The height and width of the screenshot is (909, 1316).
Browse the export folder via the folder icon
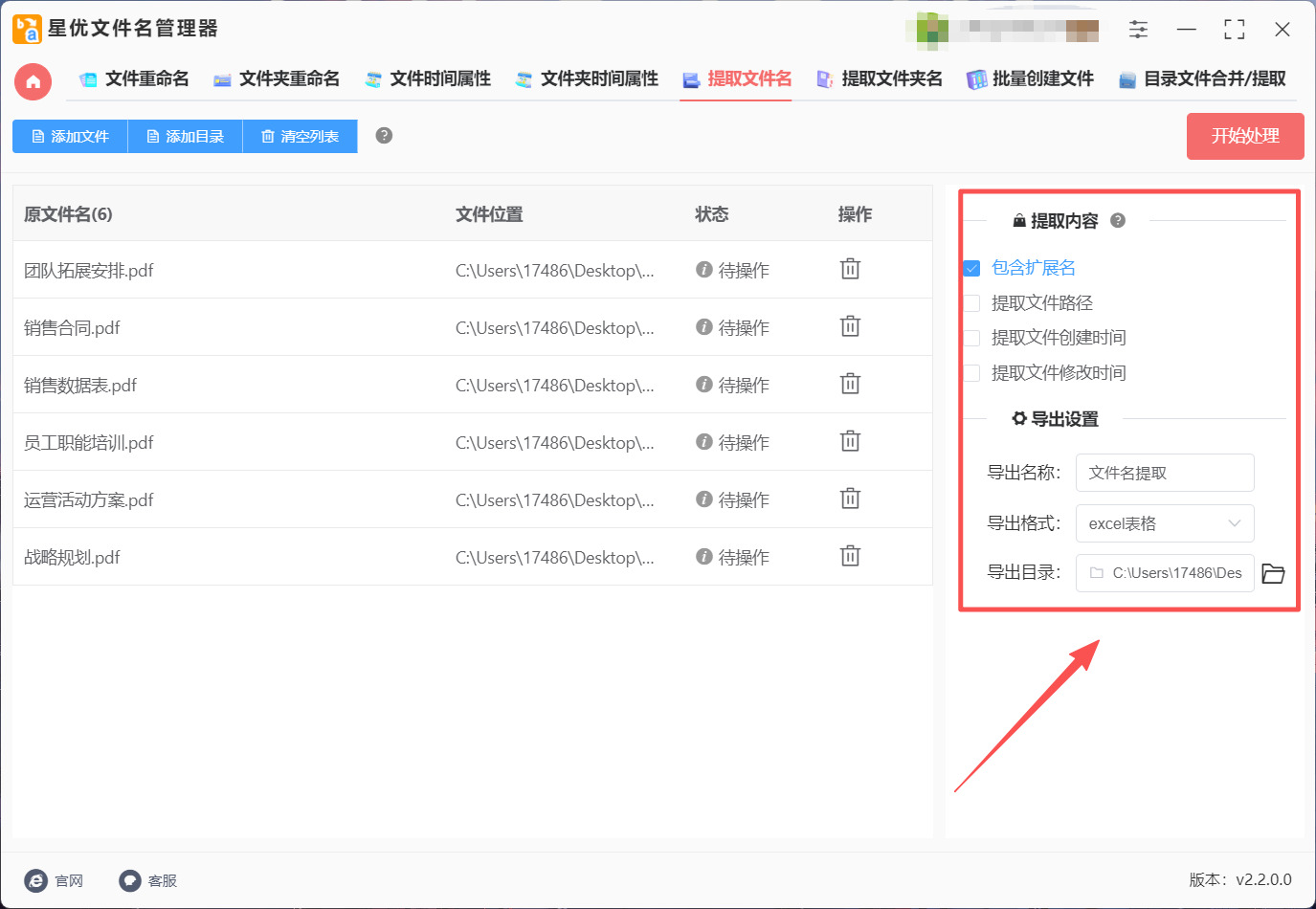[1273, 573]
